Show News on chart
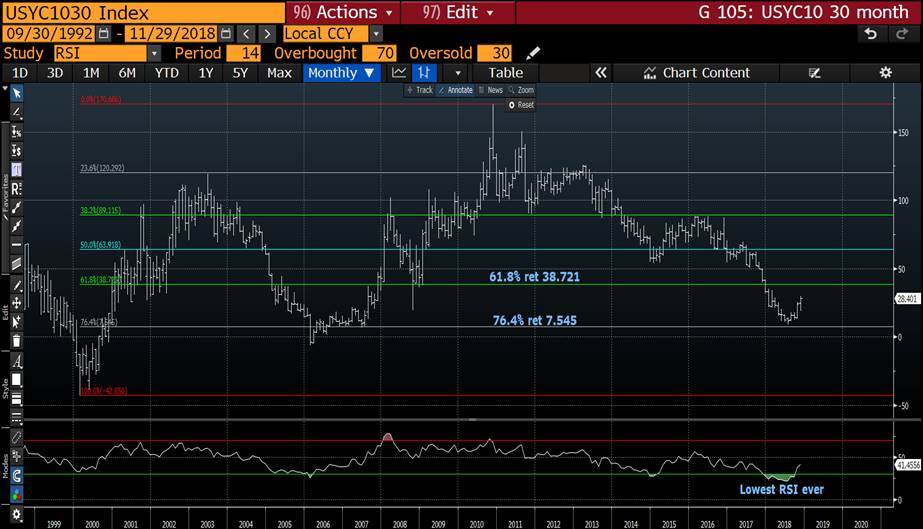 tap(490, 90)
